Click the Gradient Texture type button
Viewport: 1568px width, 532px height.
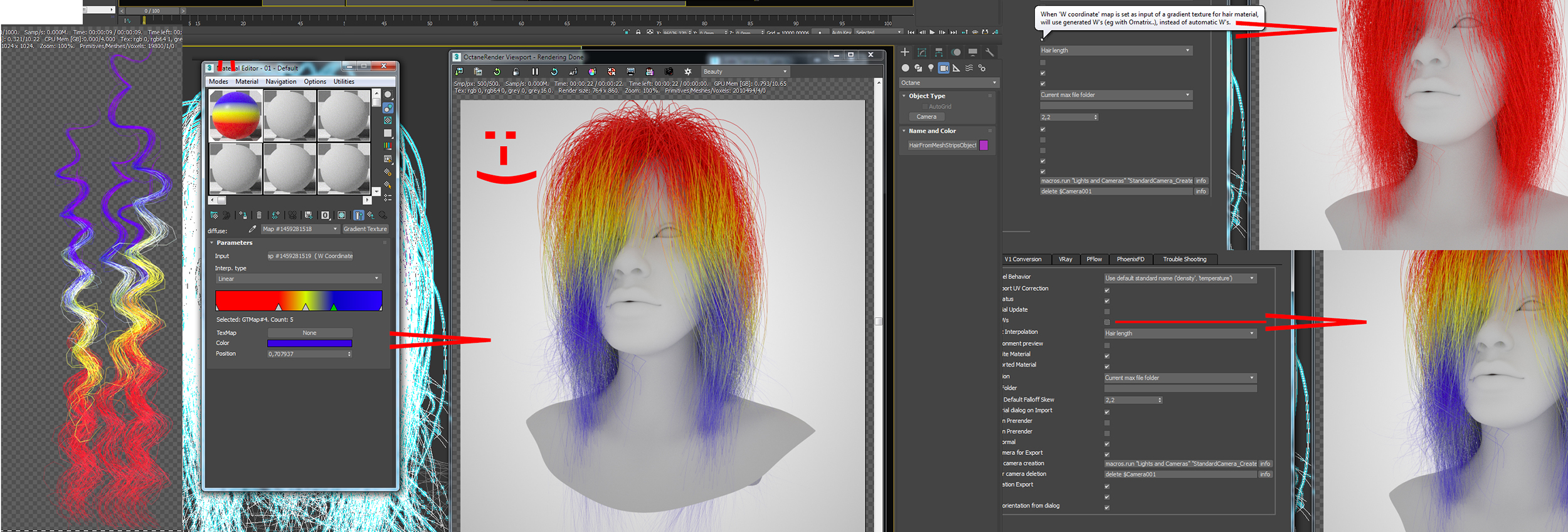coord(365,229)
